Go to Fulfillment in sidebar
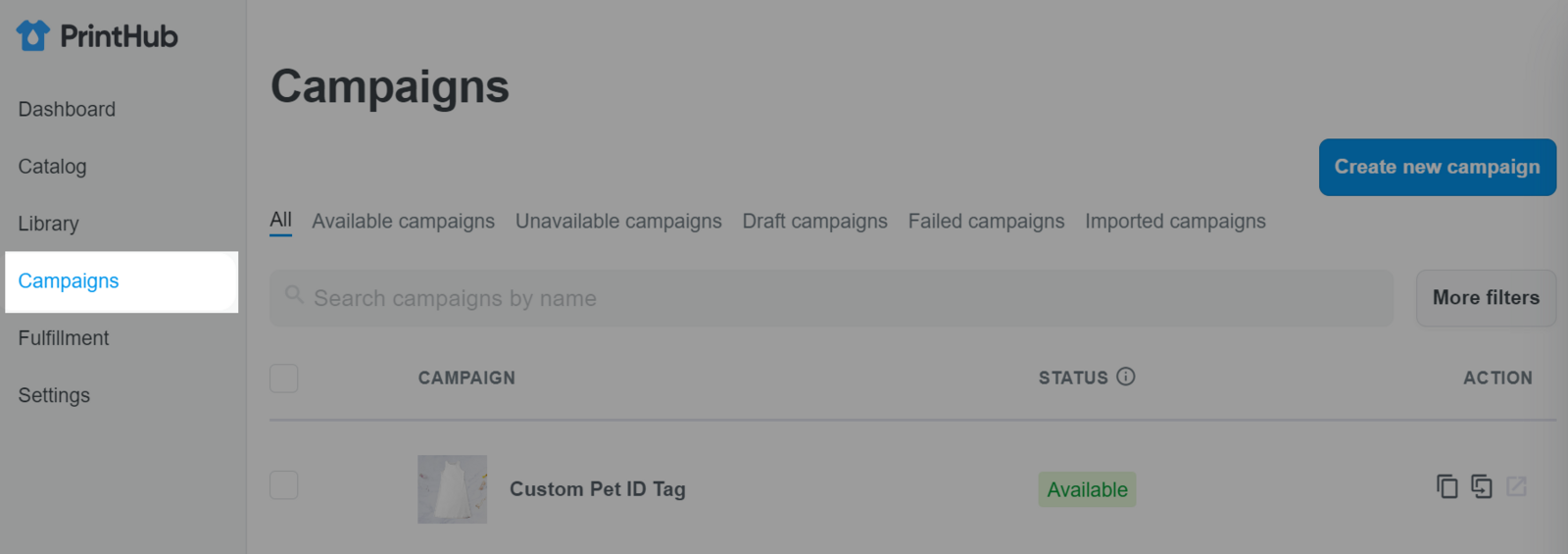The height and width of the screenshot is (554, 1568). (64, 338)
